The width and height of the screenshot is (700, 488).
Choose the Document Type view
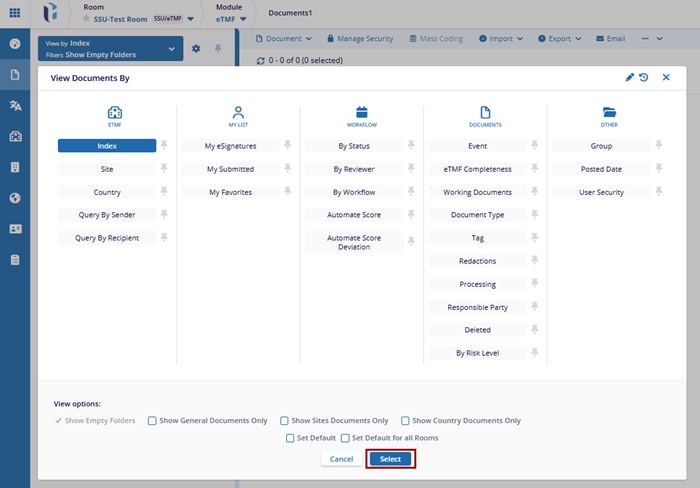point(477,215)
